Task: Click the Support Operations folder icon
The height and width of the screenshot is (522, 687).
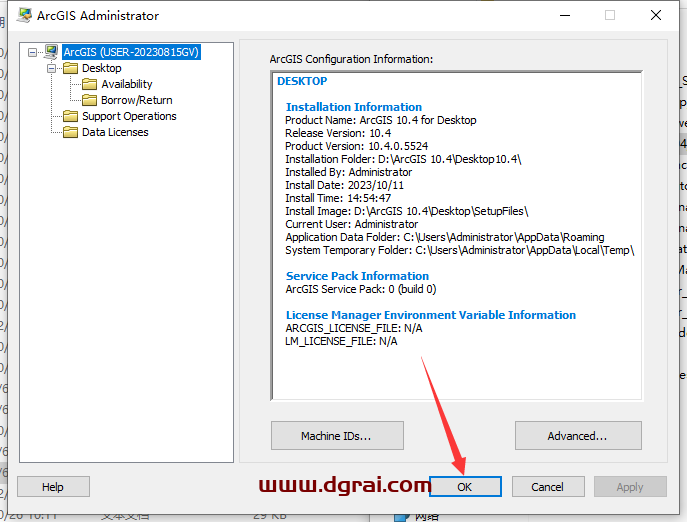Action: point(70,116)
